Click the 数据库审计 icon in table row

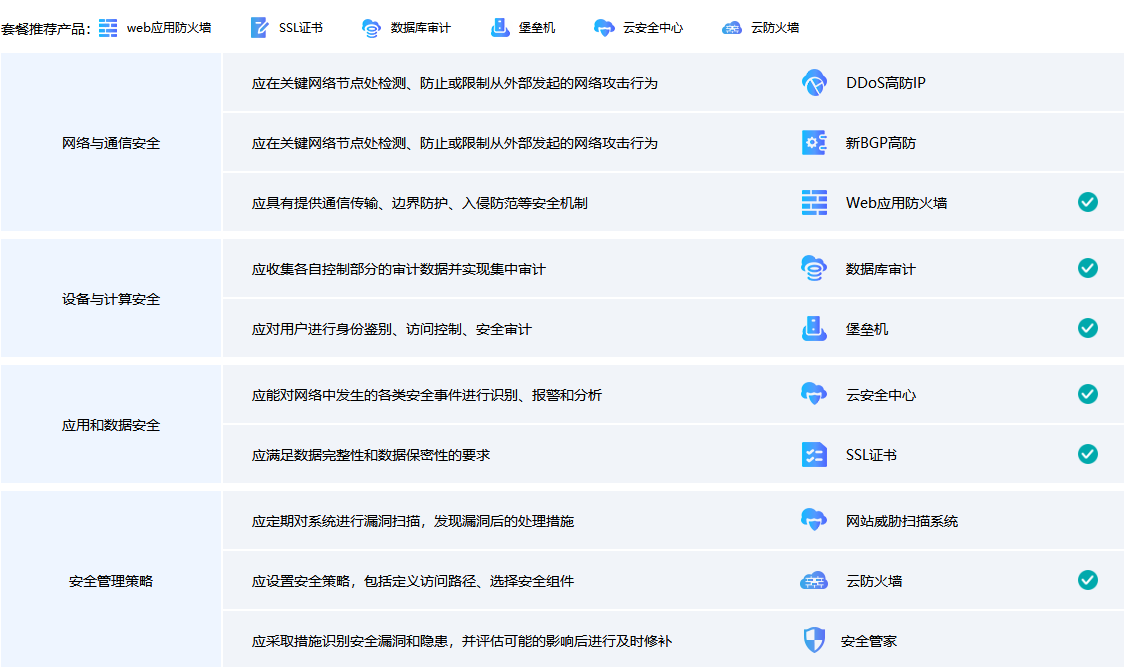pos(814,269)
